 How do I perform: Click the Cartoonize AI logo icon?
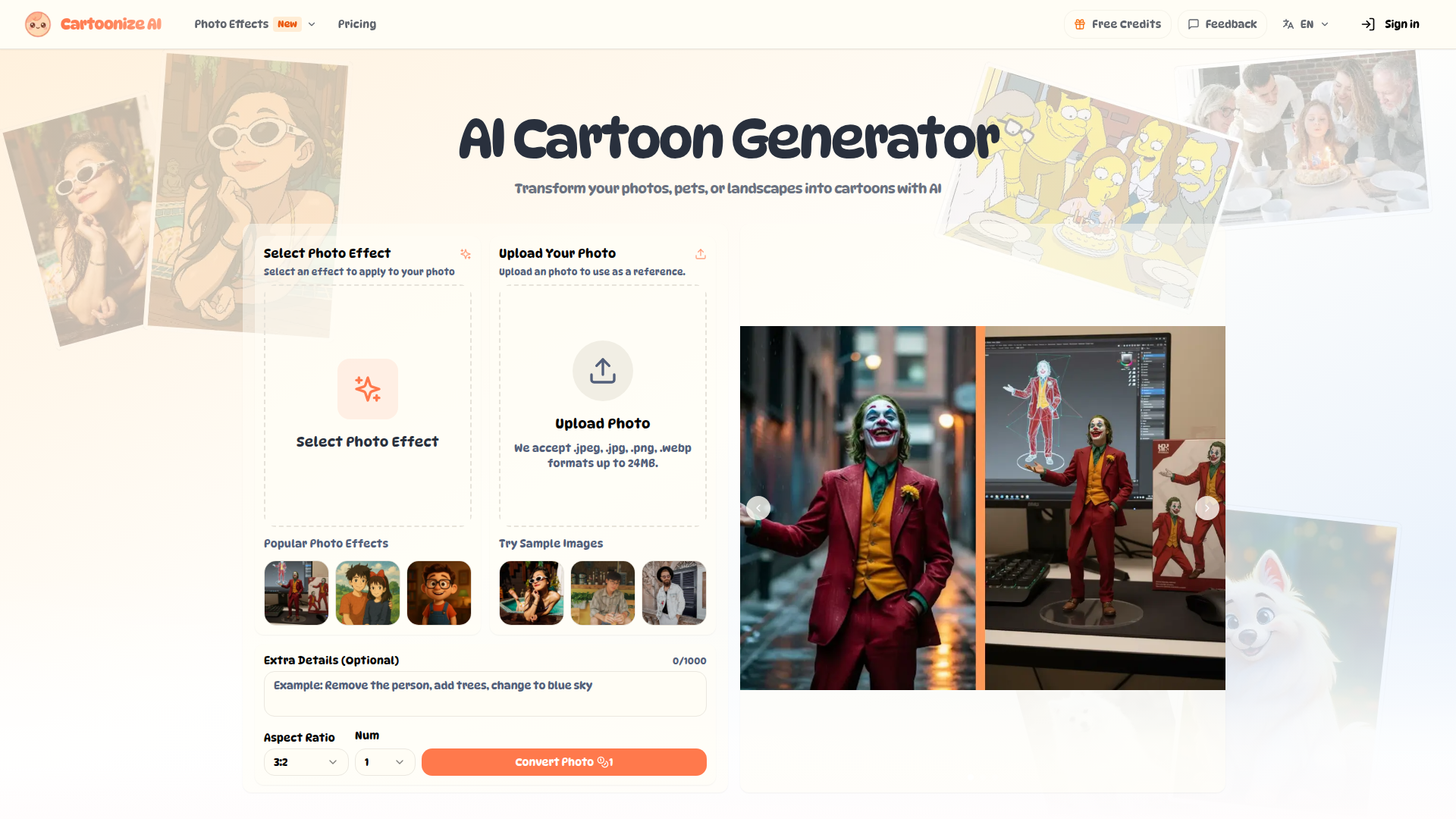38,24
